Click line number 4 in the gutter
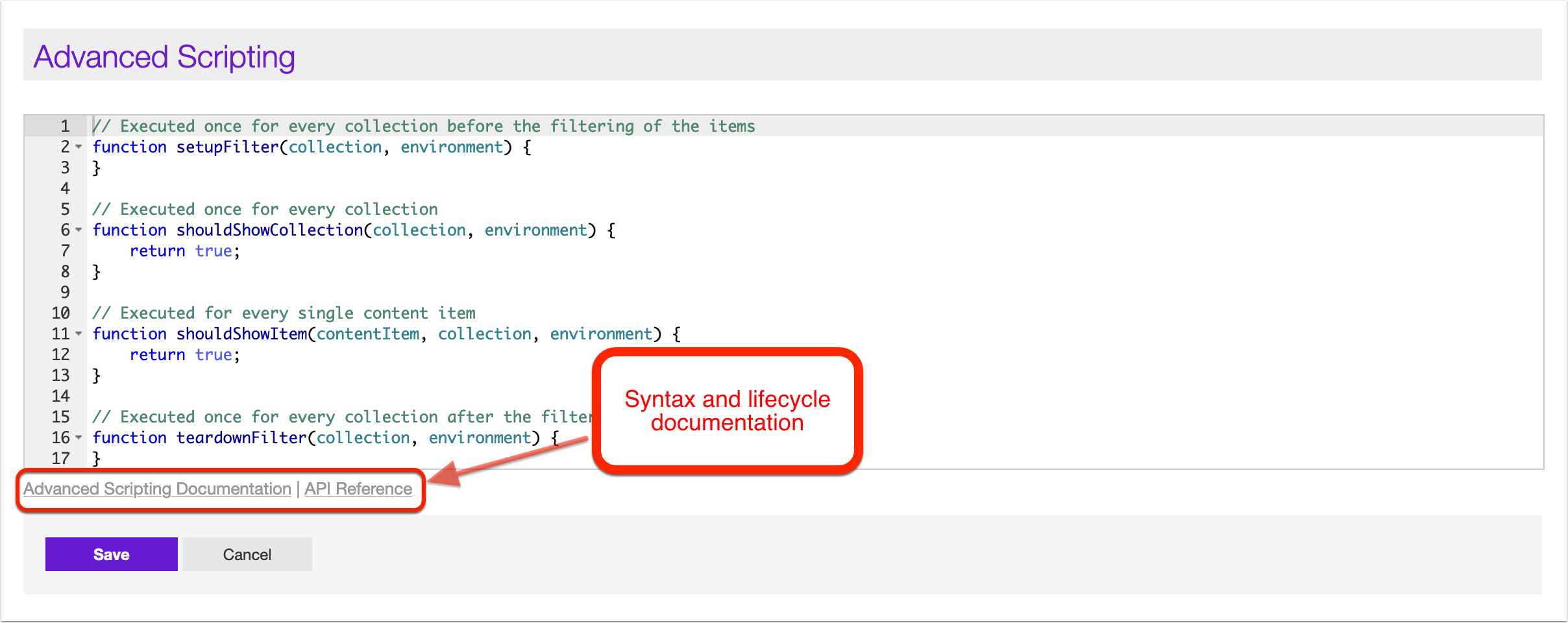Screen dimensions: 1568x623 click(x=65, y=188)
